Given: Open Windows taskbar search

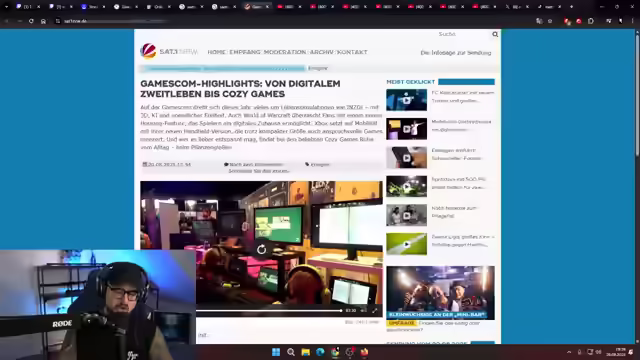Looking at the screenshot, I should coord(291,352).
